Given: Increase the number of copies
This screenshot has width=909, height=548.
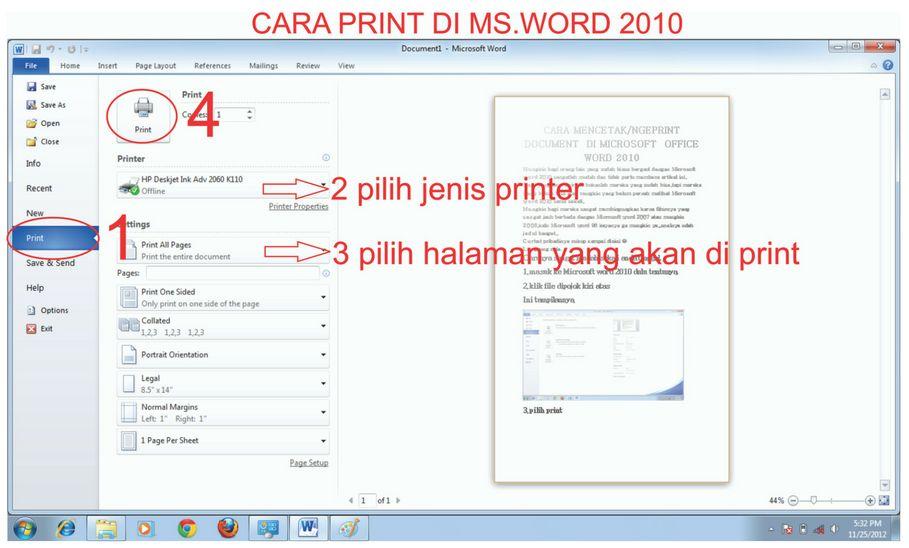Looking at the screenshot, I should [x=250, y=111].
